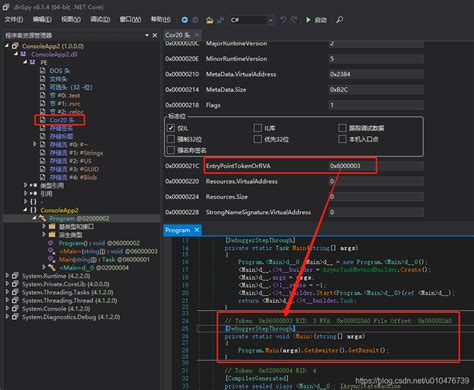Toggle the IL Only flag checkbox
Viewport: 474px width, 390px height.
pos(171,128)
